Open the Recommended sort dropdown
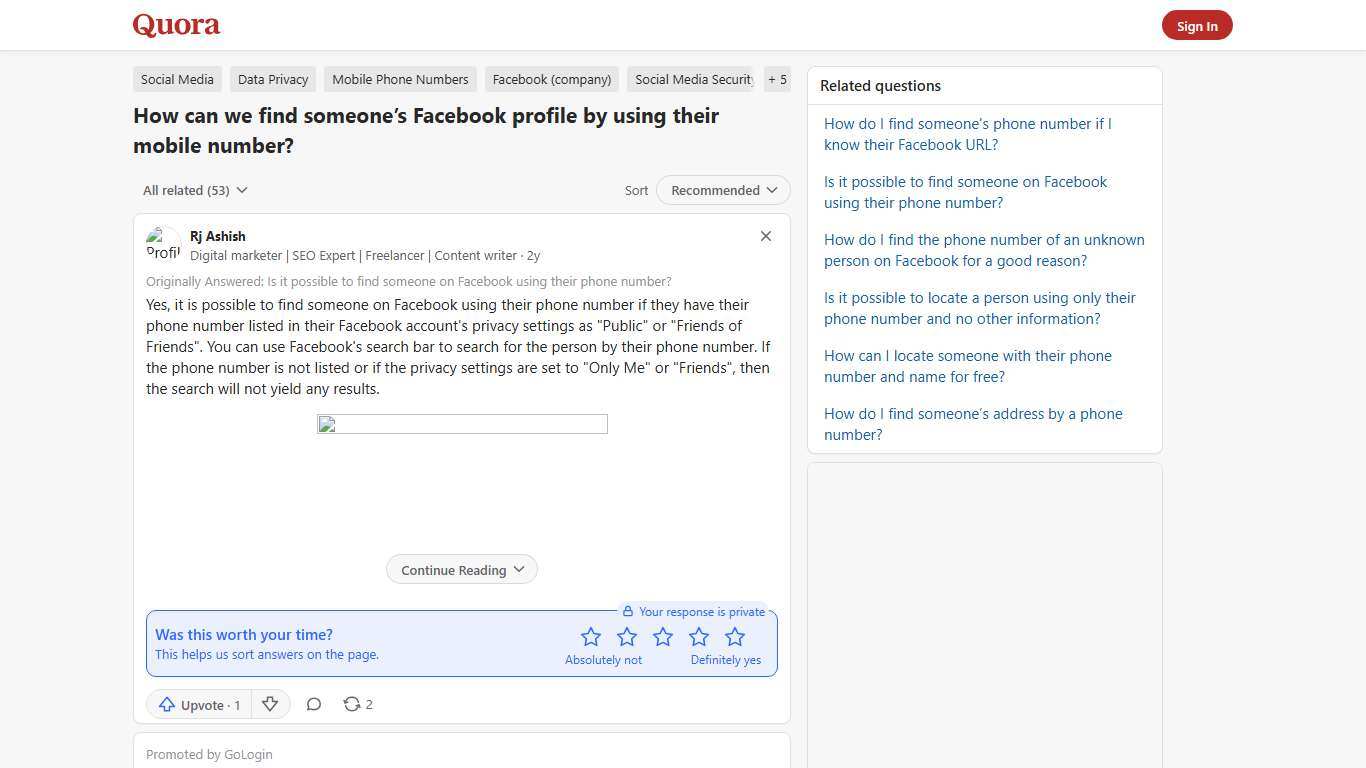Viewport: 1366px width, 768px height. pos(722,190)
